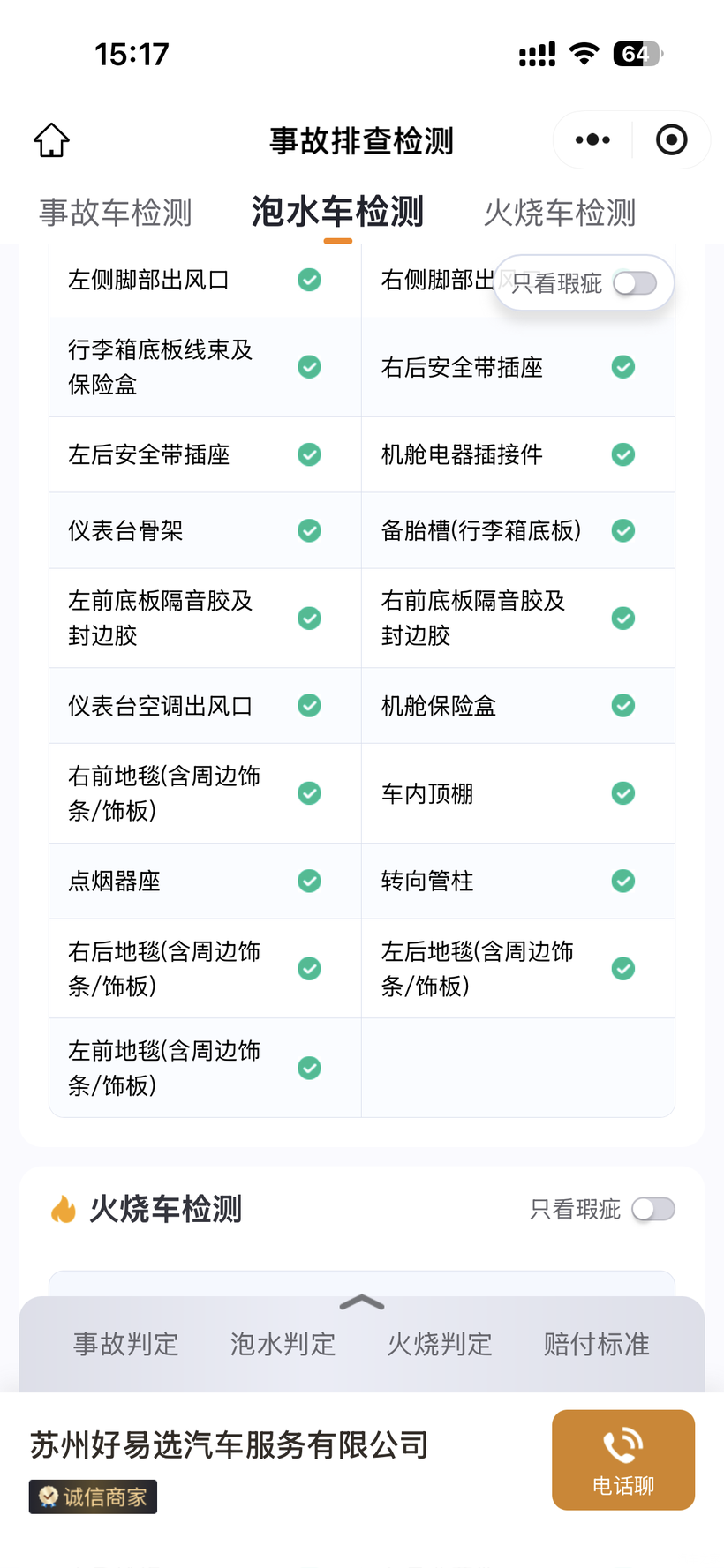Enable floating 只看瑕疵 toggle at top

pos(635,283)
